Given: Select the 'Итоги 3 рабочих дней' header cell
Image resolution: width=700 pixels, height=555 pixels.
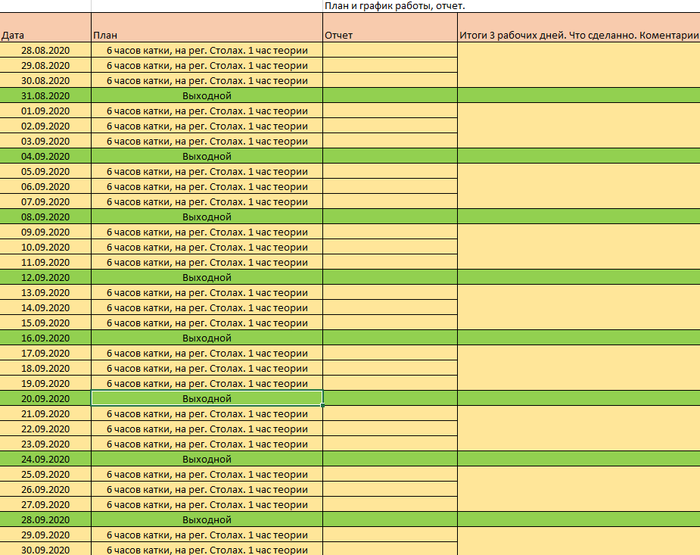Looking at the screenshot, I should 579,28.
